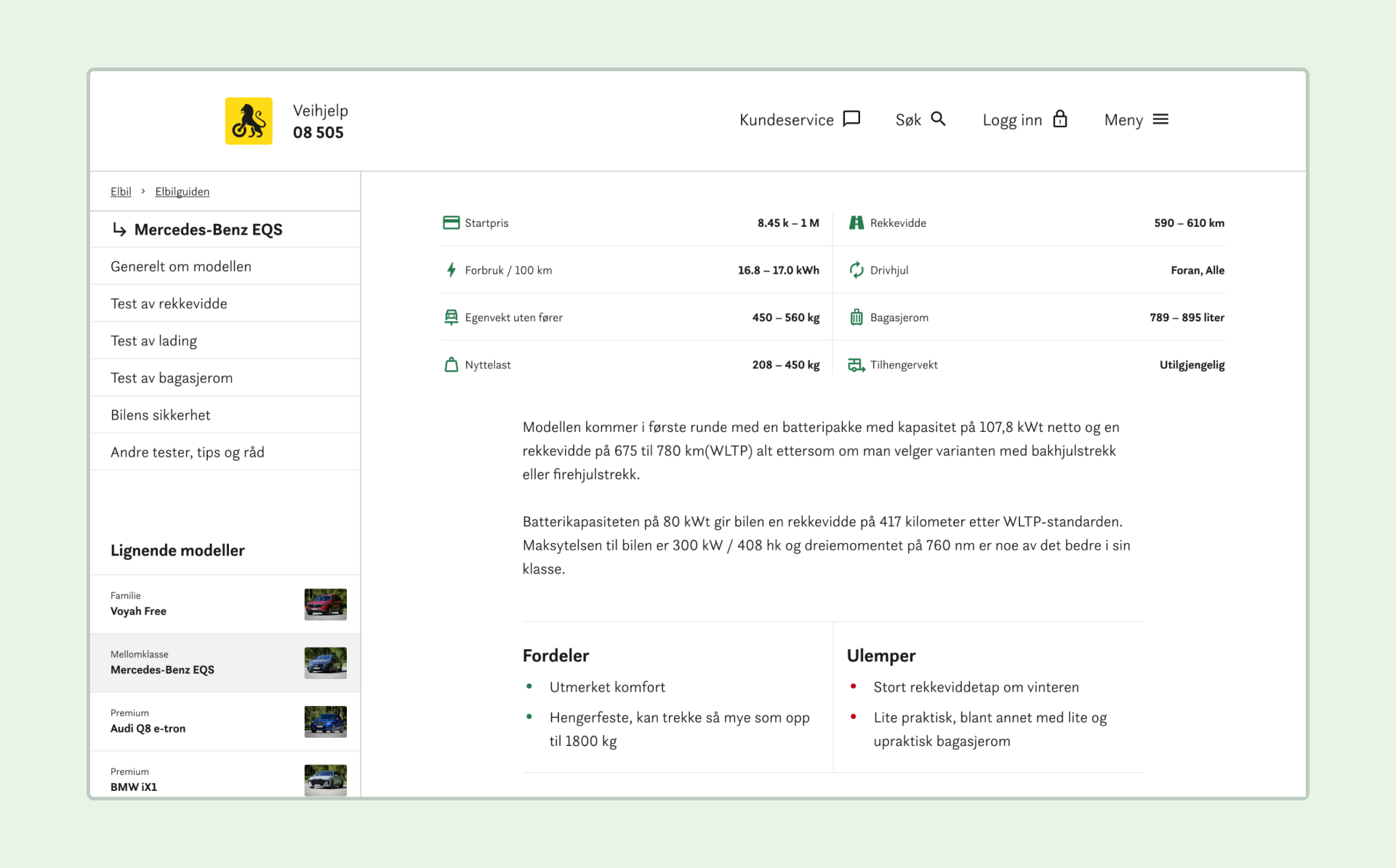Open the Meny menu
The width and height of the screenshot is (1396, 868).
(1136, 120)
